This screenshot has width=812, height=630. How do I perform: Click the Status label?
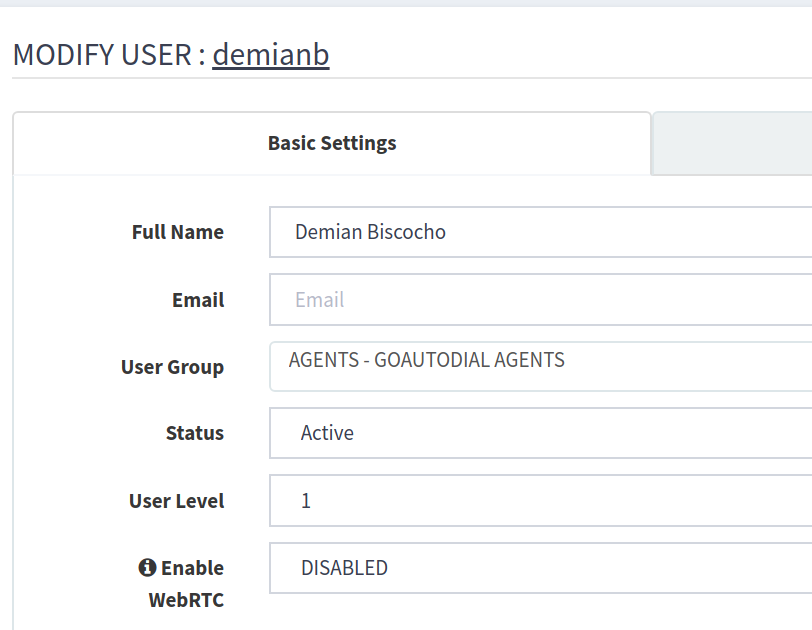(195, 433)
